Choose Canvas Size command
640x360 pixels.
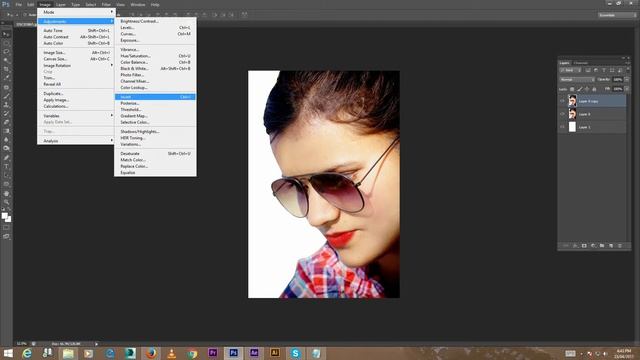pyautogui.click(x=76, y=59)
